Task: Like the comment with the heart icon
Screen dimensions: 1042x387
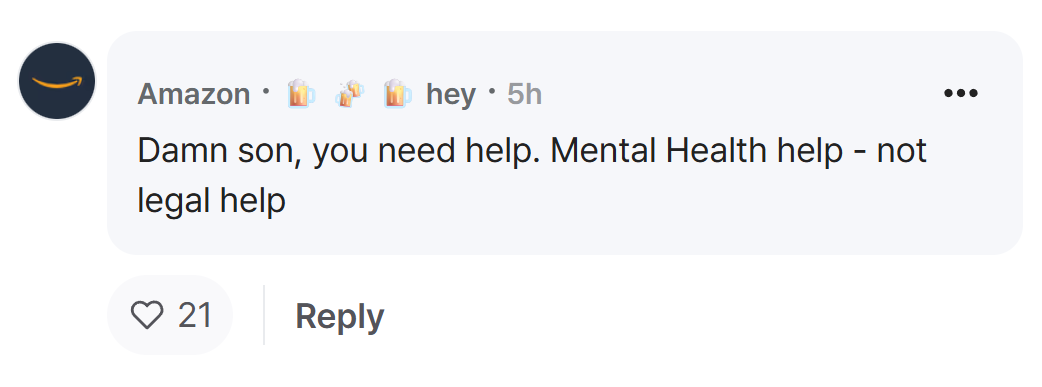Action: [146, 315]
